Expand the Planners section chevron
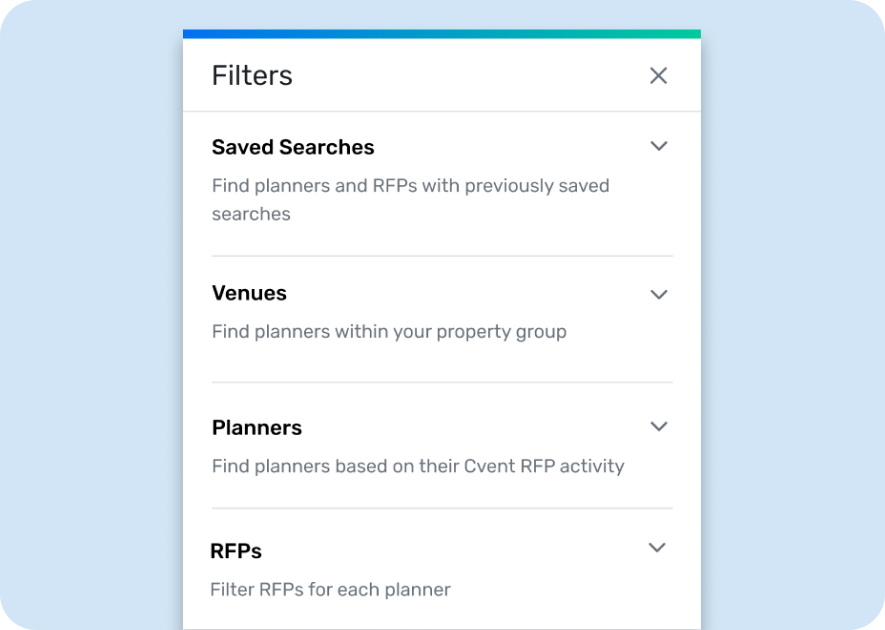Image resolution: width=885 pixels, height=630 pixels. 659,427
